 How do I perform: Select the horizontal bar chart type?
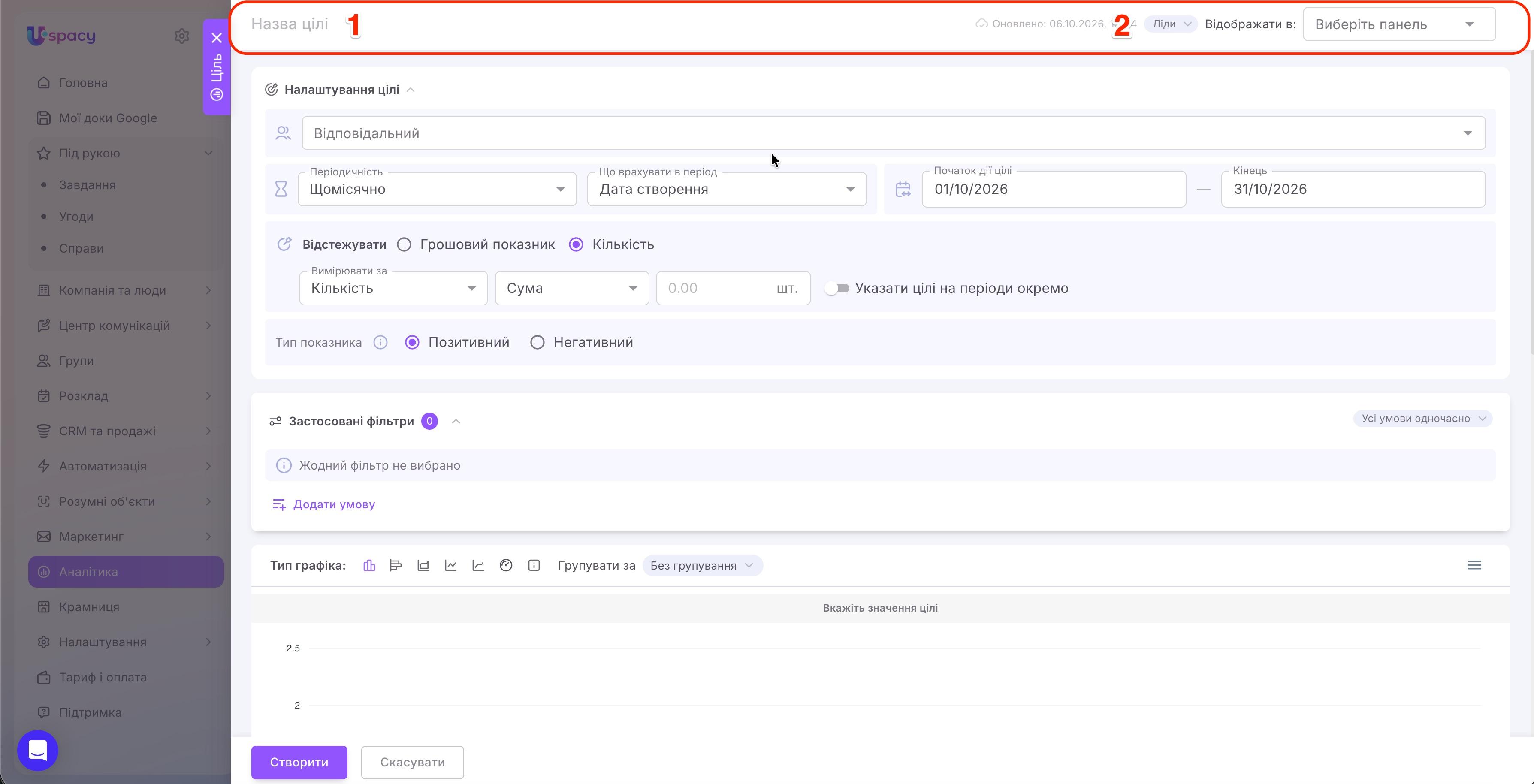click(396, 566)
